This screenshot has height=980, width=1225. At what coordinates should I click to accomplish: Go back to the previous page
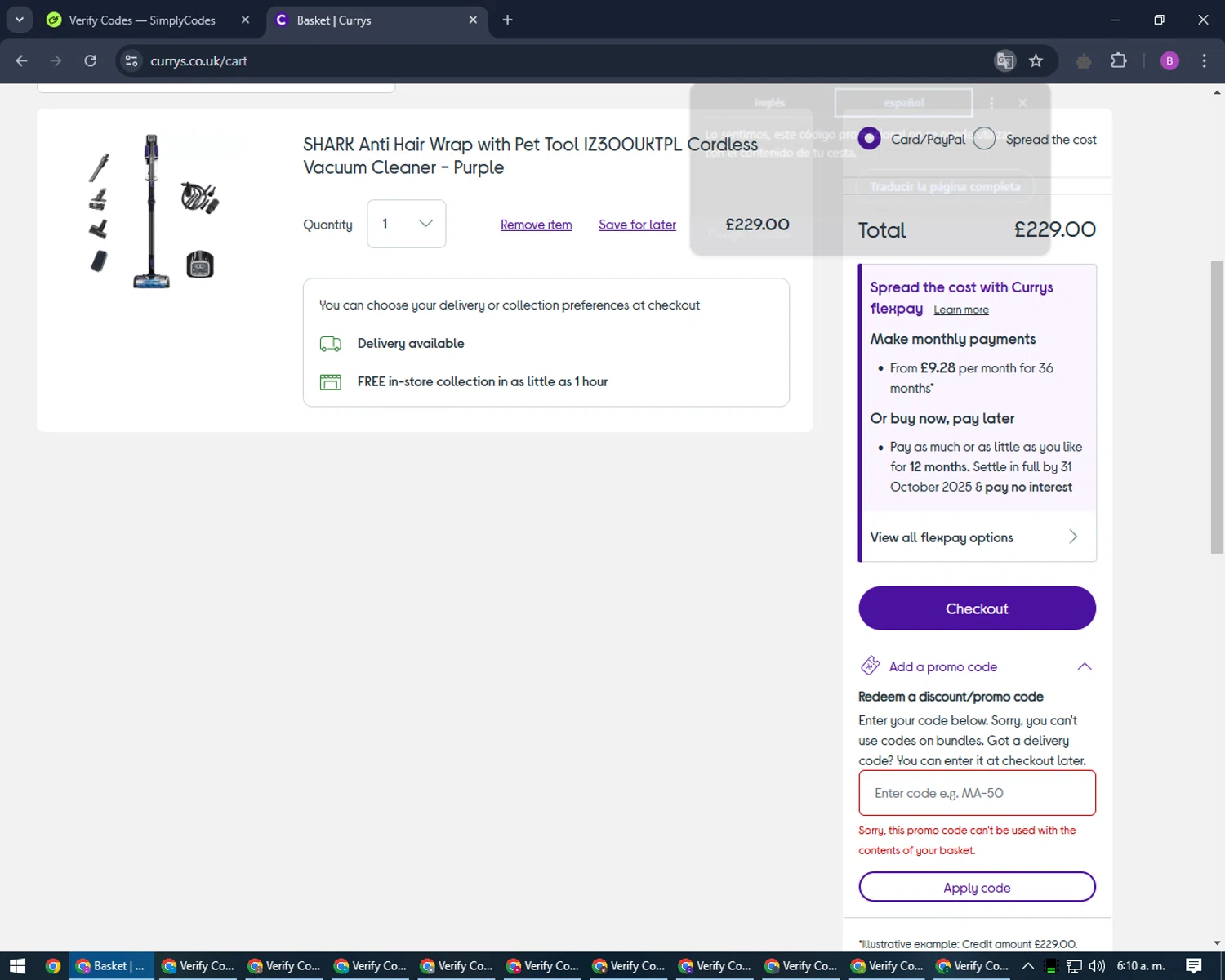point(22,60)
